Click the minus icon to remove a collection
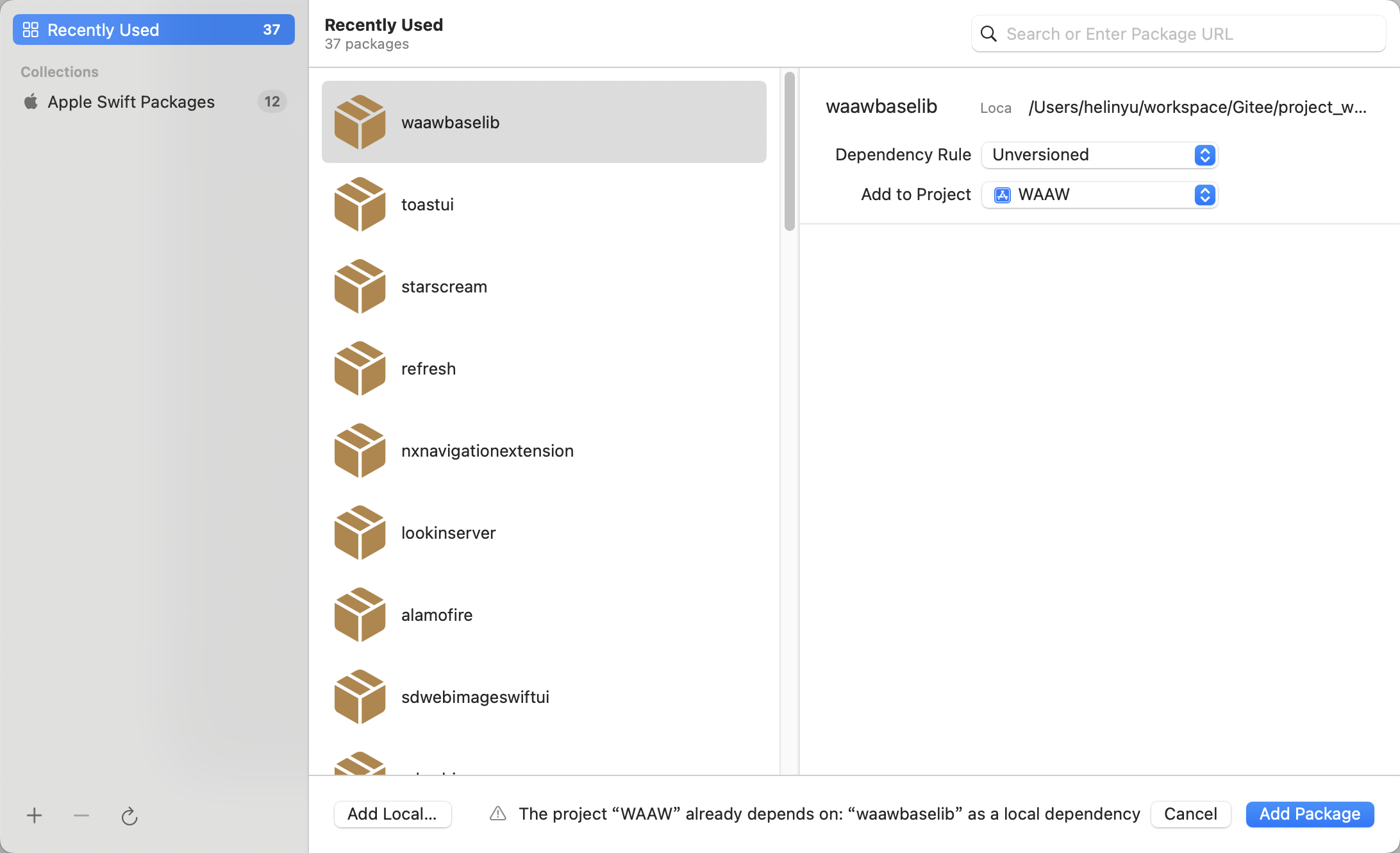 81,815
